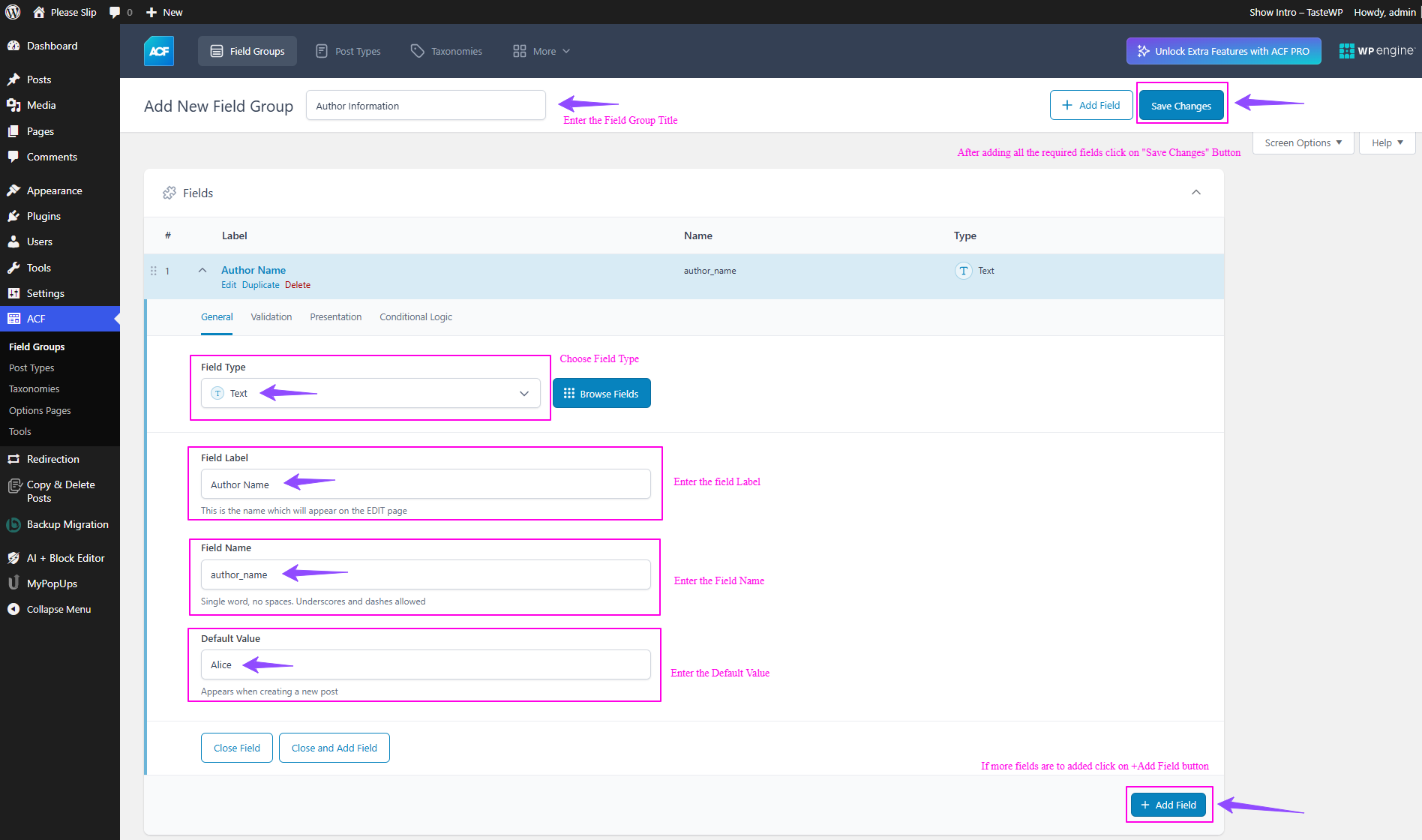Click Delete under Author Name
This screenshot has width=1422, height=840.
point(298,285)
